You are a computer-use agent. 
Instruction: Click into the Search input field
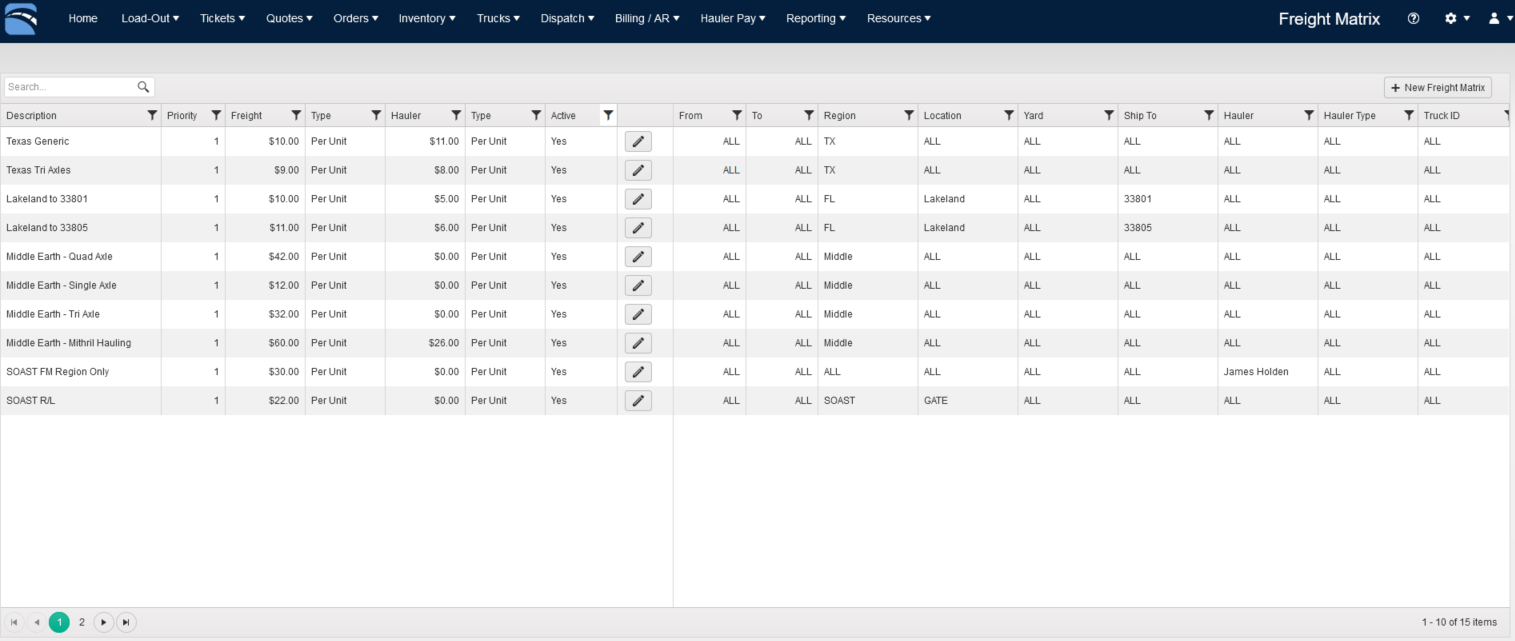pyautogui.click(x=70, y=87)
